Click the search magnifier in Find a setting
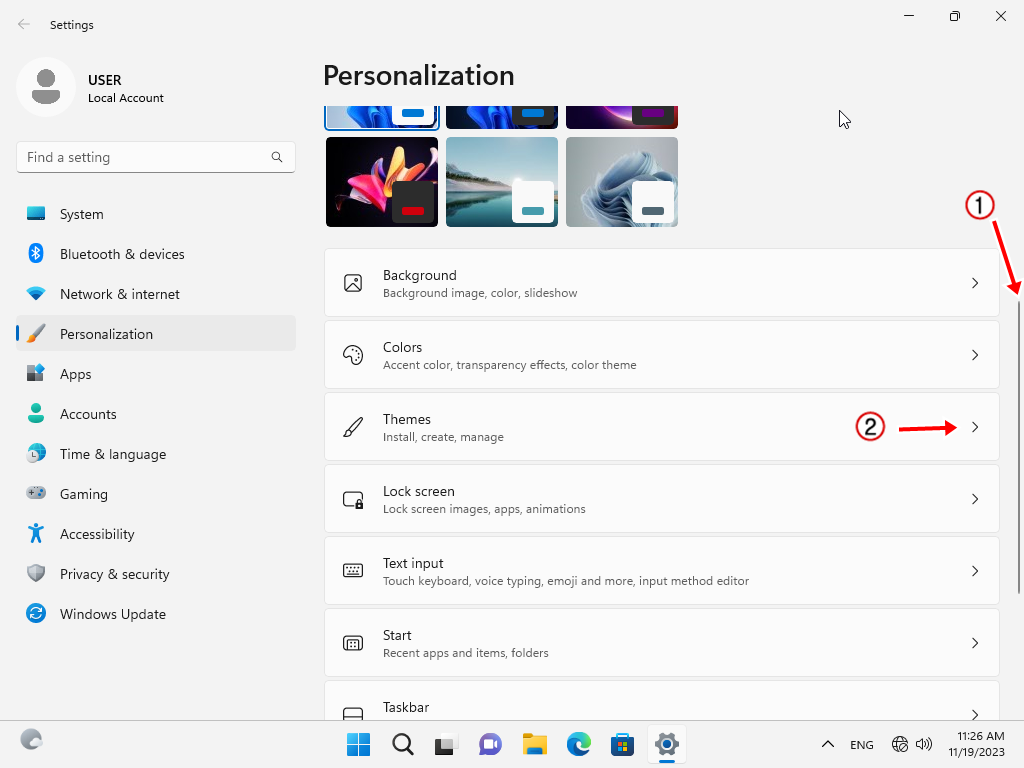The height and width of the screenshot is (768, 1024). [x=277, y=157]
